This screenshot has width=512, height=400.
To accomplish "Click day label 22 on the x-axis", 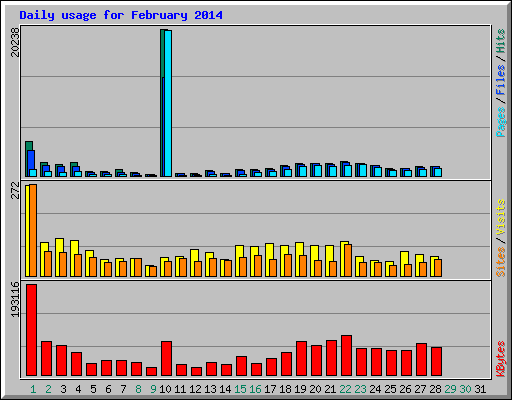I will (345, 389).
